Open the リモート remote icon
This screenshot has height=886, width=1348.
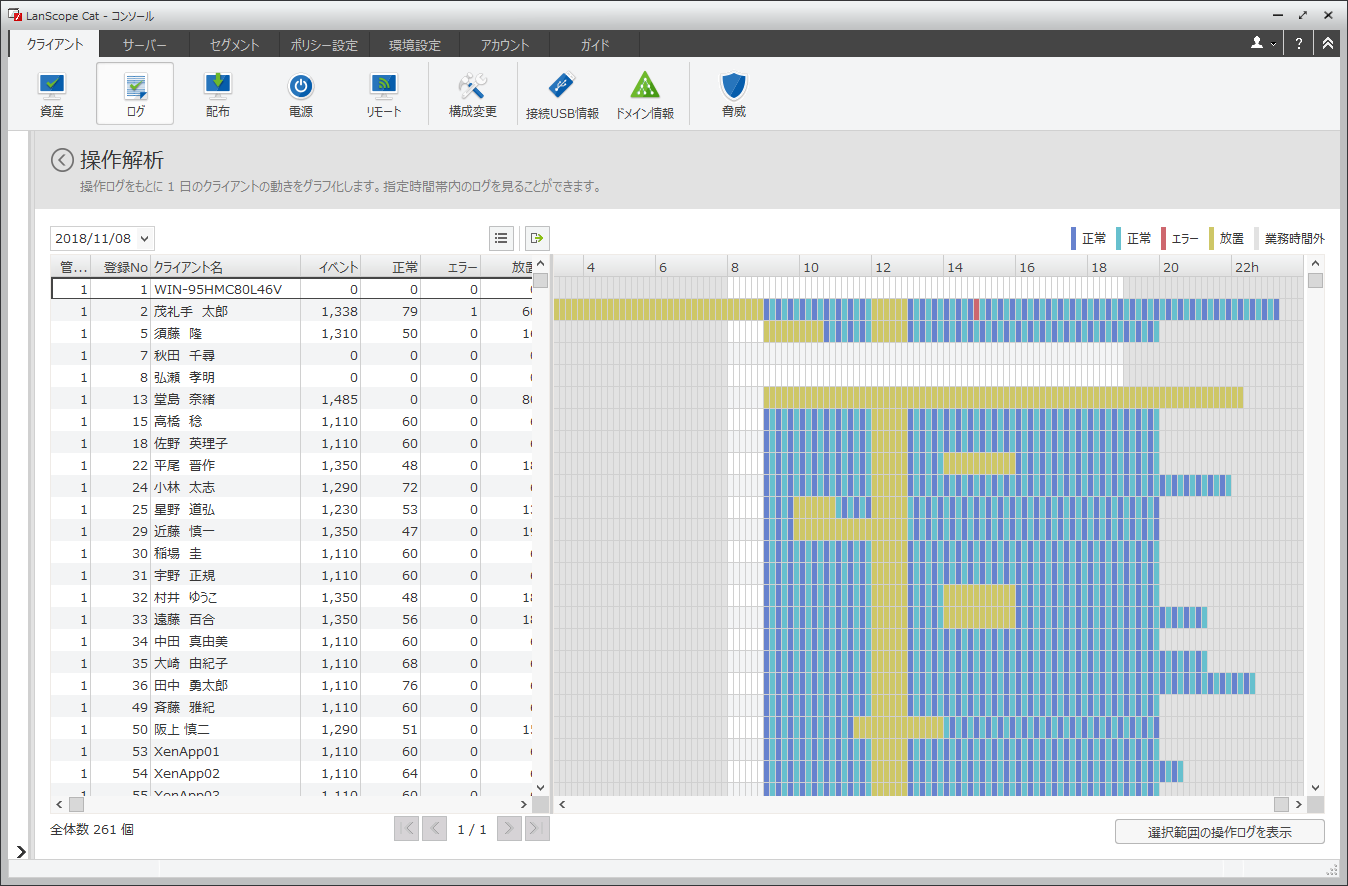(384, 95)
